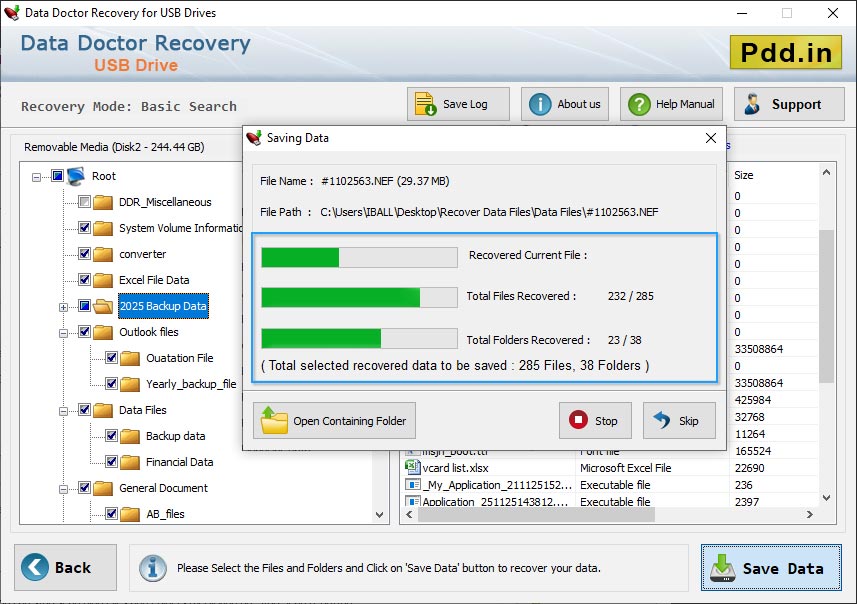
Task: Click the Save Data button
Action: [771, 567]
